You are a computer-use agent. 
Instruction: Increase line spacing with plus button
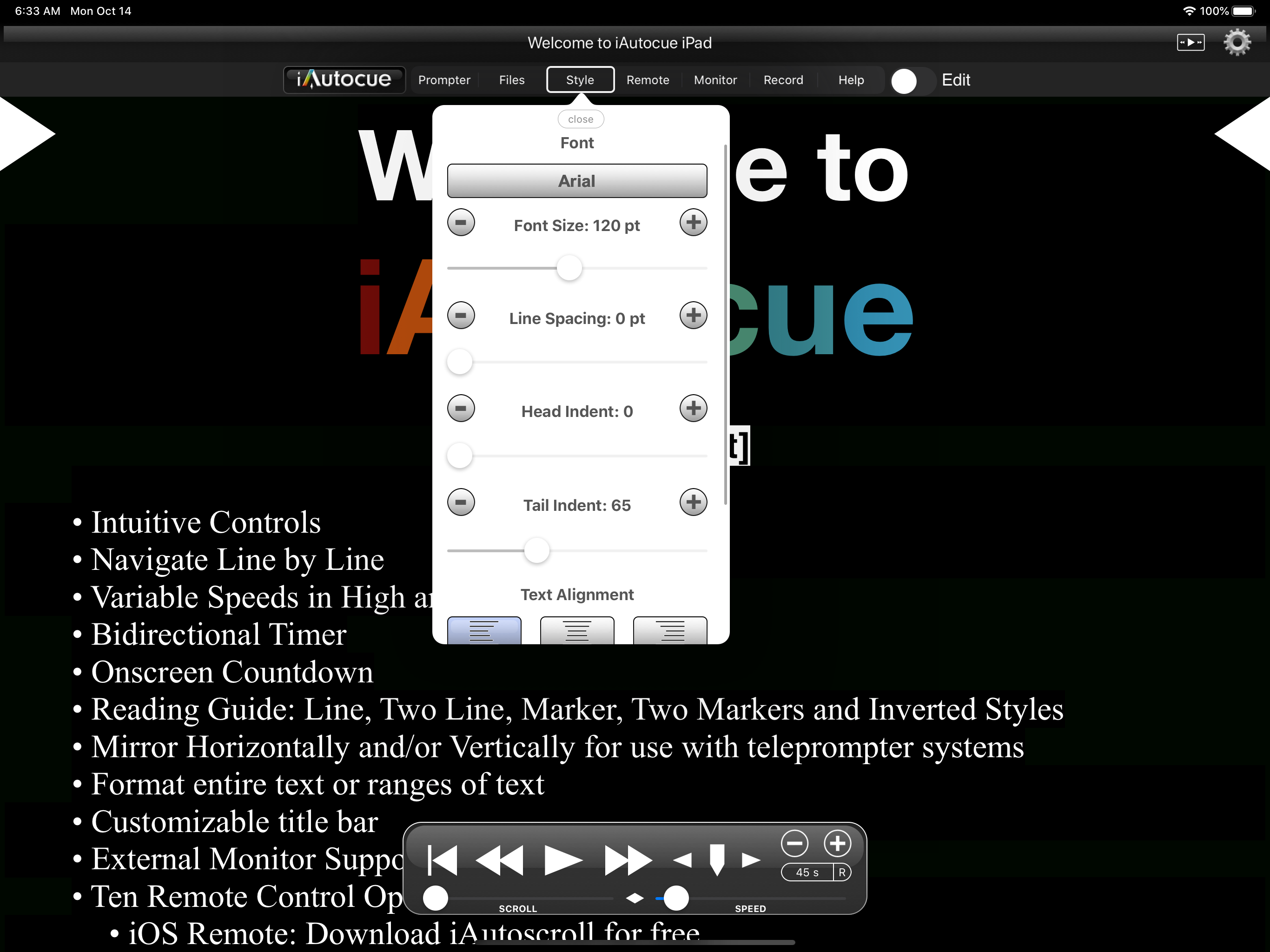[693, 315]
